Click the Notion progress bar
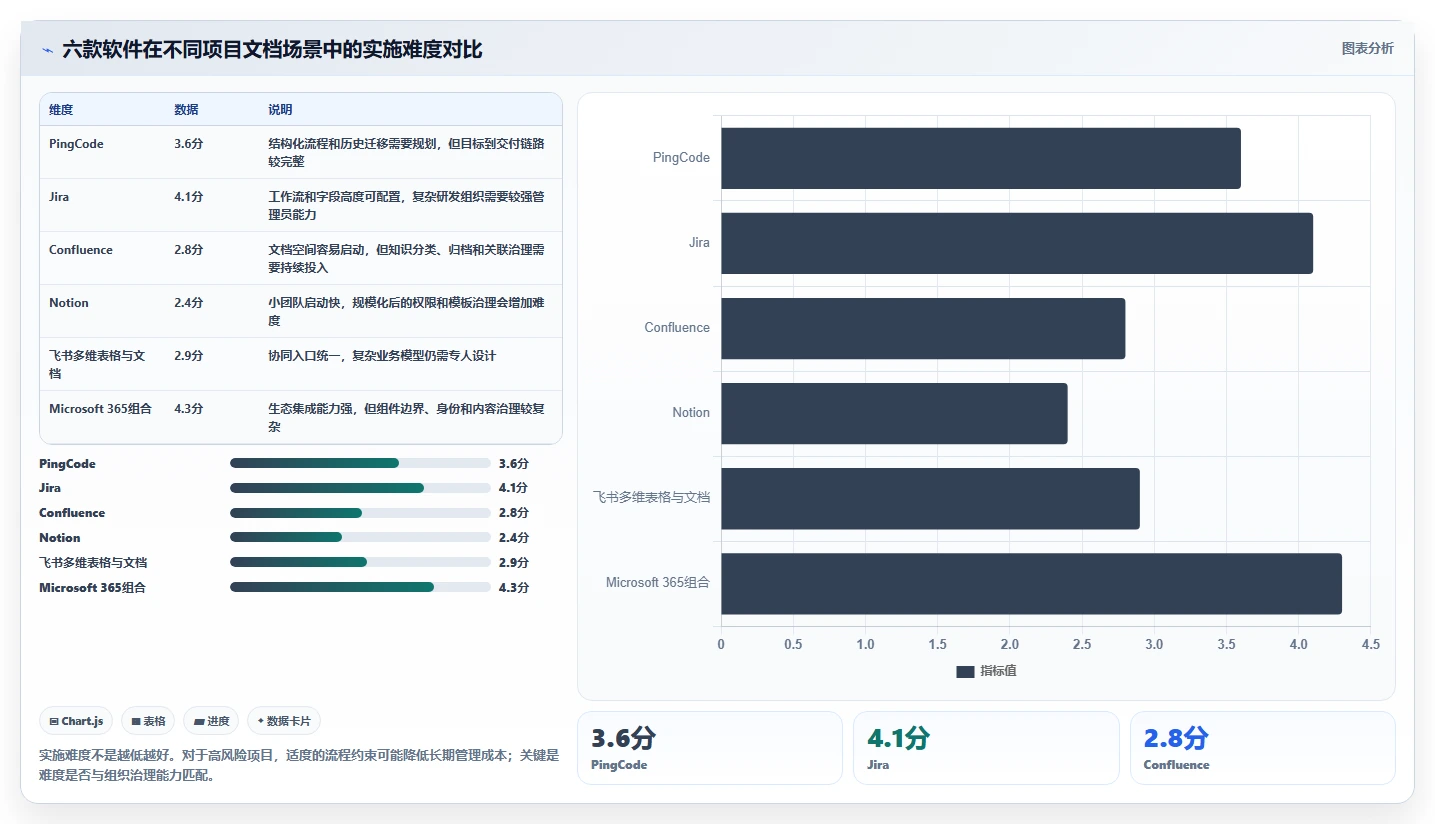The width and height of the screenshot is (1435, 824). (x=360, y=537)
